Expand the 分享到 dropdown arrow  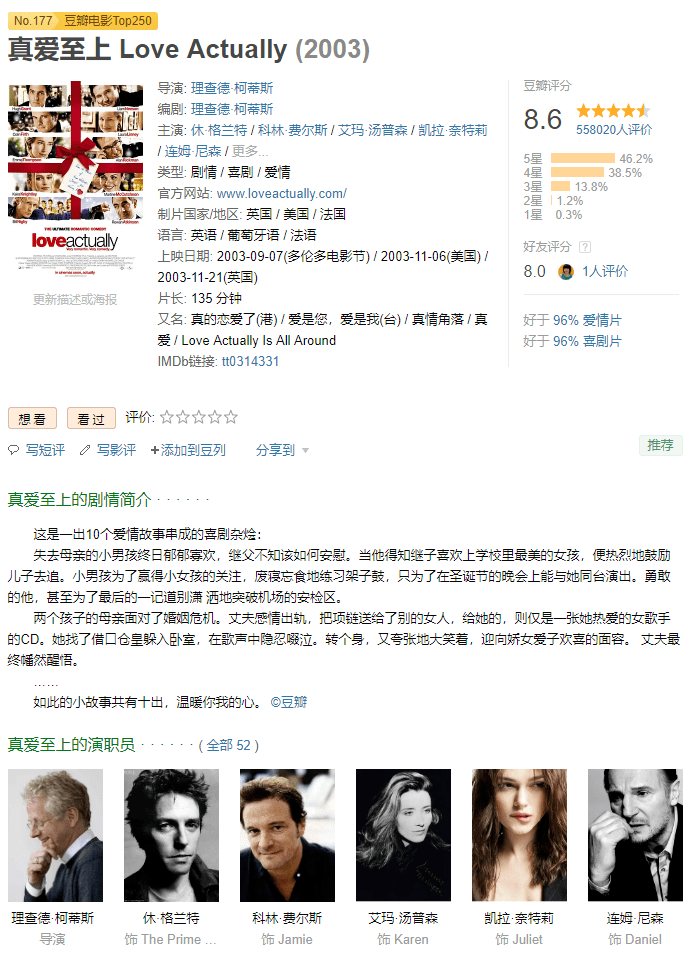(306, 451)
